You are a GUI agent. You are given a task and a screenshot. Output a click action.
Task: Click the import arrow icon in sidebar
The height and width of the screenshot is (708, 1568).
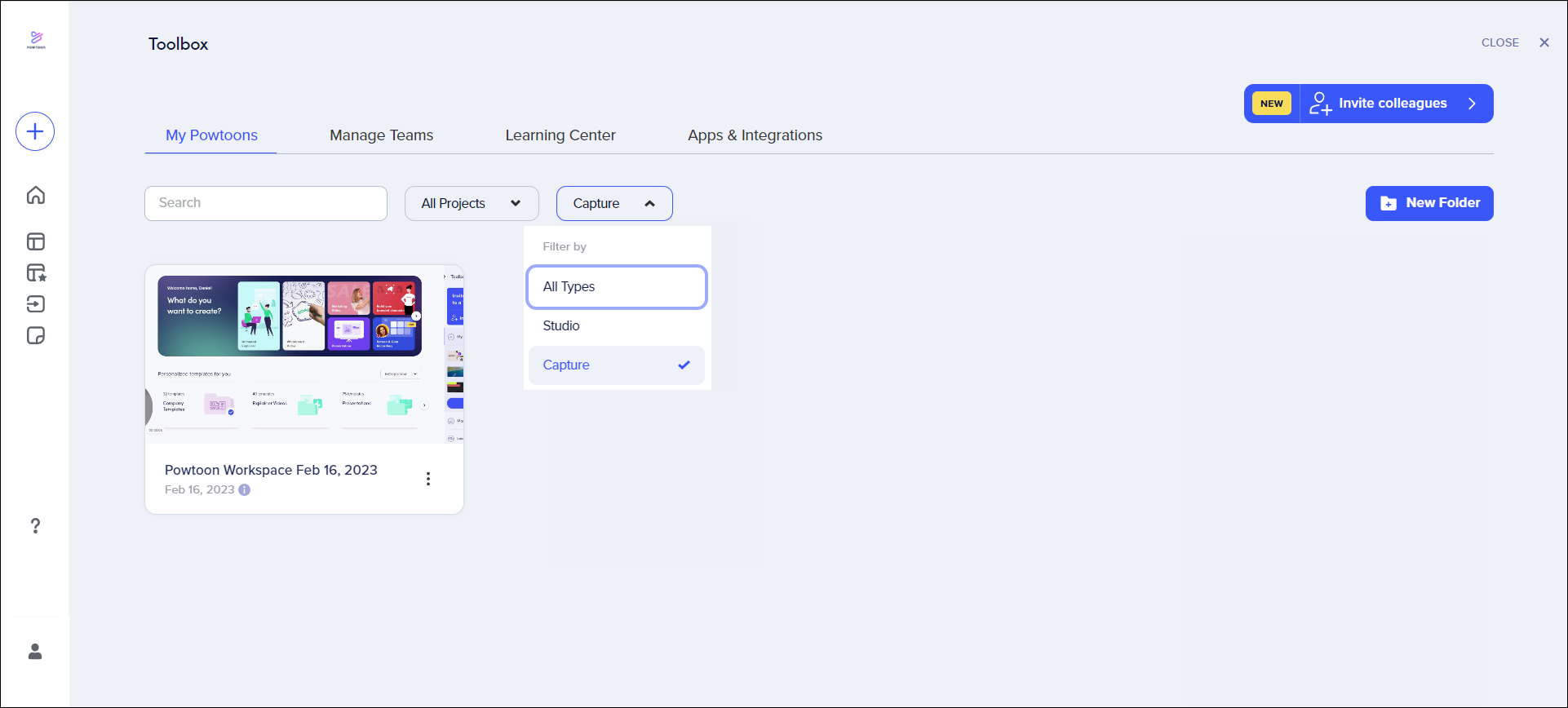pyautogui.click(x=36, y=304)
